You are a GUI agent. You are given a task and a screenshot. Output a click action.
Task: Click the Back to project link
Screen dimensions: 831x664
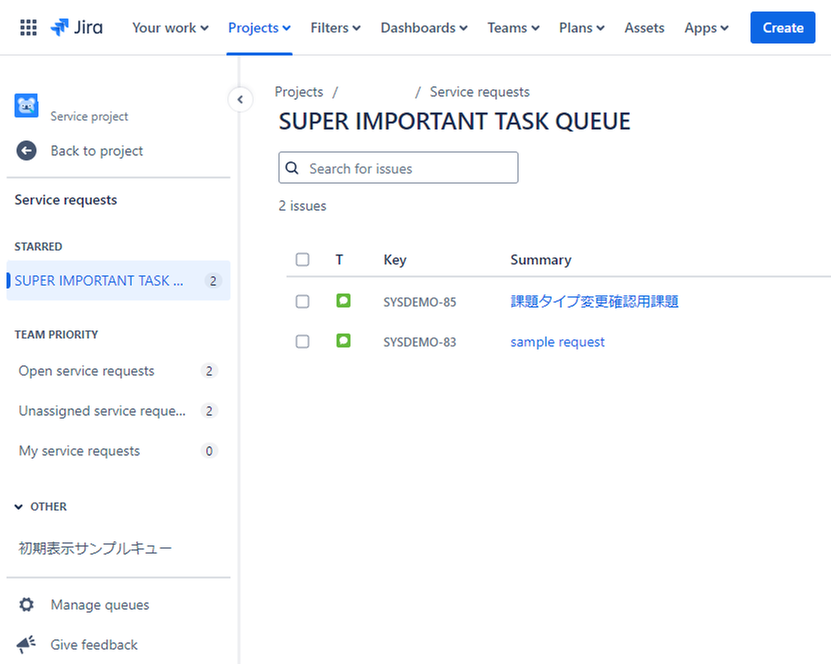[97, 150]
